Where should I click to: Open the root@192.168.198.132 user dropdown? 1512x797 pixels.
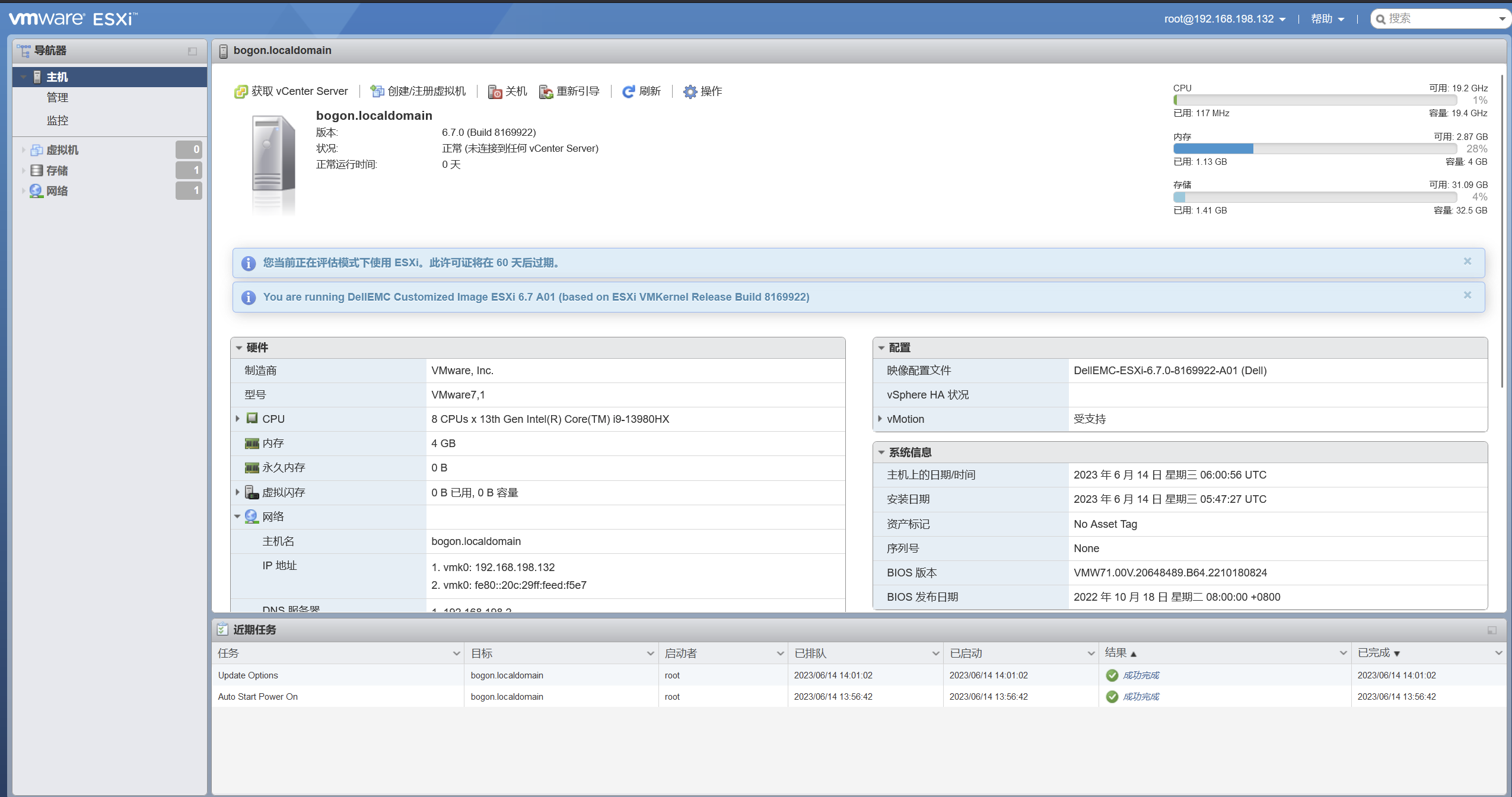tap(1225, 19)
